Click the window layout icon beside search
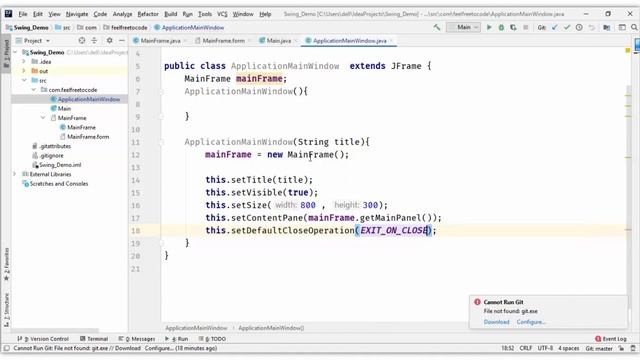This screenshot has height=360, width=640. tap(622, 27)
